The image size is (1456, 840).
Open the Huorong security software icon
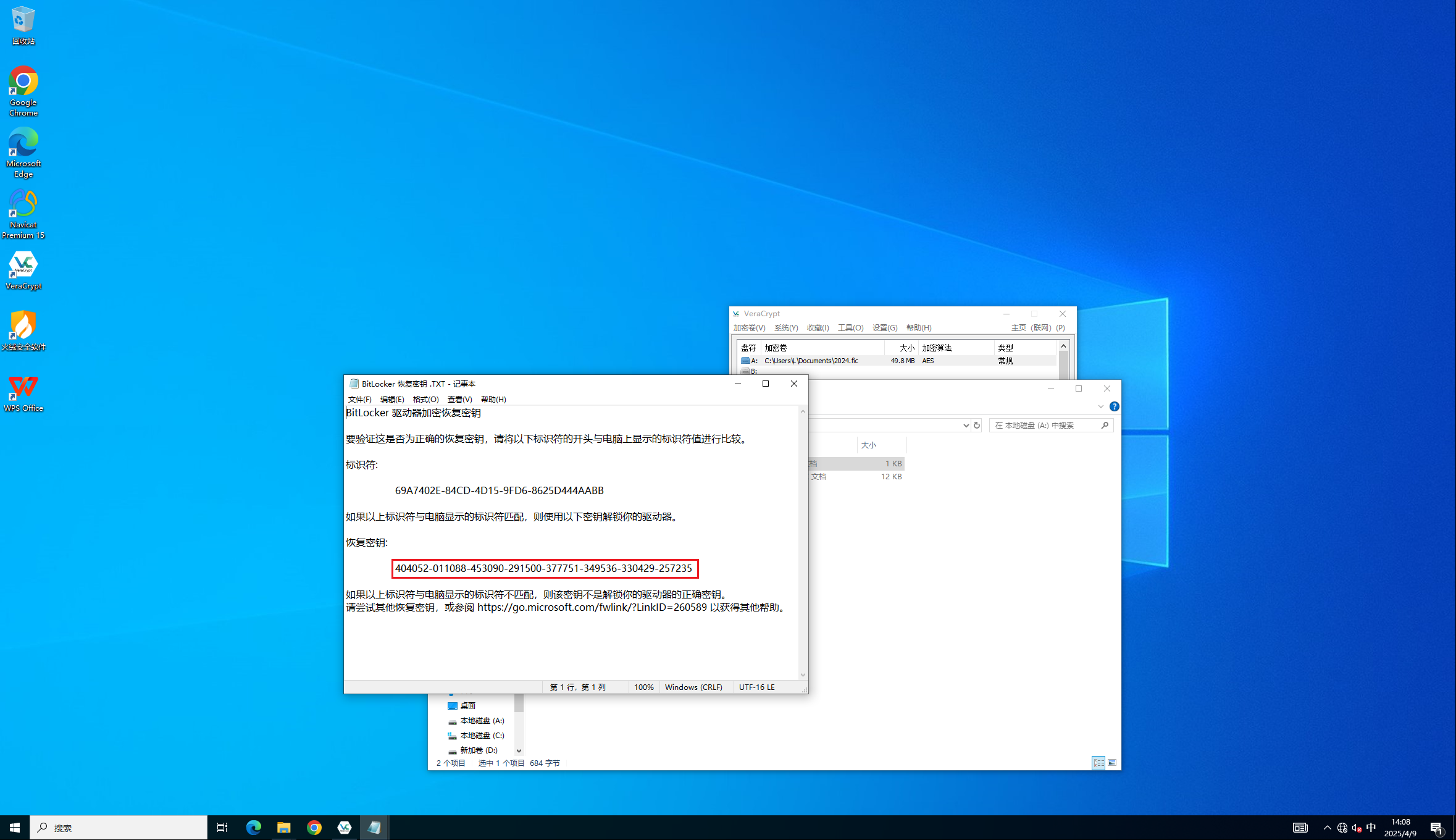[x=23, y=330]
